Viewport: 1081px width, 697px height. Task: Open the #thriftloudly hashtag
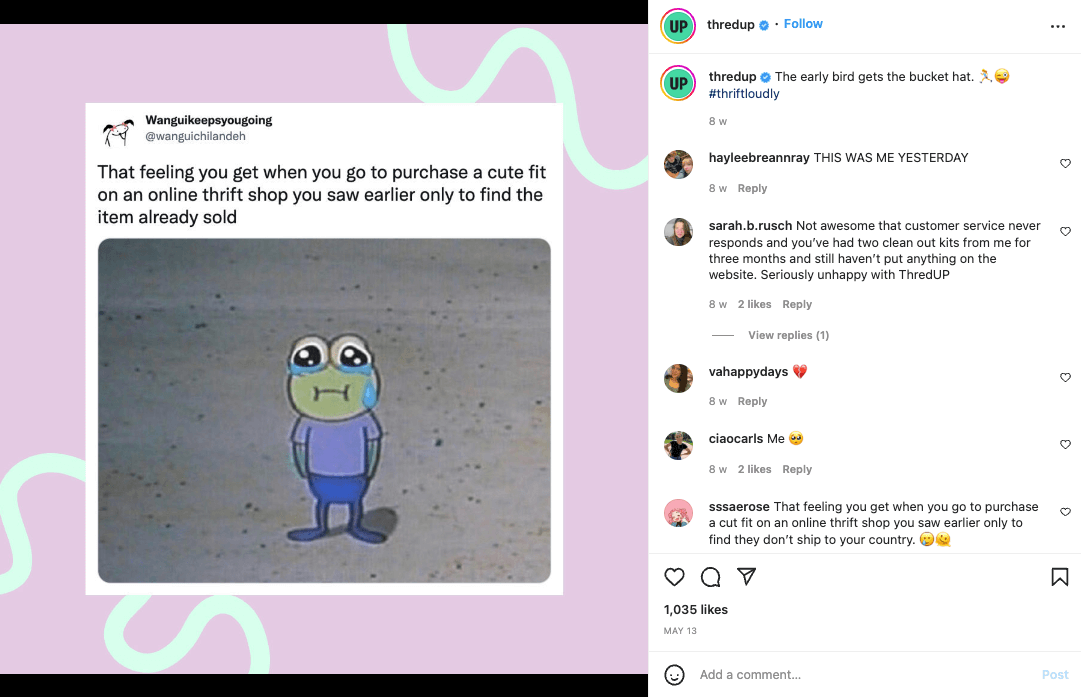point(744,94)
